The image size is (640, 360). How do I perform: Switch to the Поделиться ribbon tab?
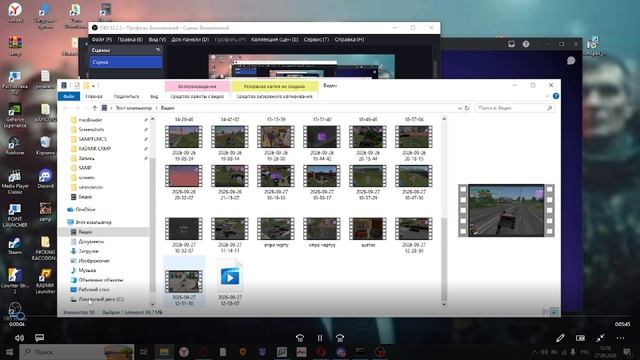click(x=127, y=96)
